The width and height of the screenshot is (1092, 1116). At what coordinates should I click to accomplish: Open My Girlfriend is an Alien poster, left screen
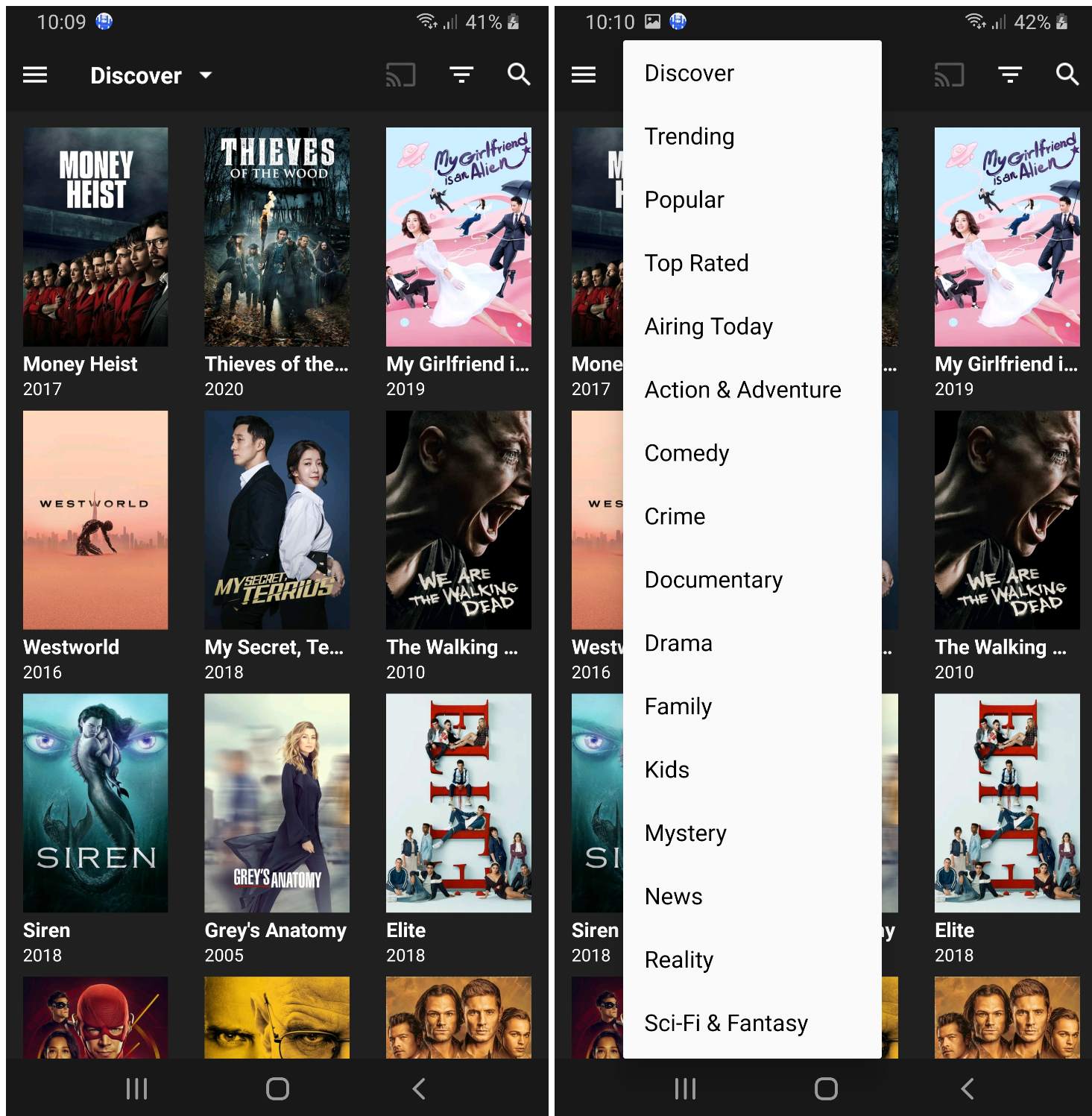click(458, 236)
